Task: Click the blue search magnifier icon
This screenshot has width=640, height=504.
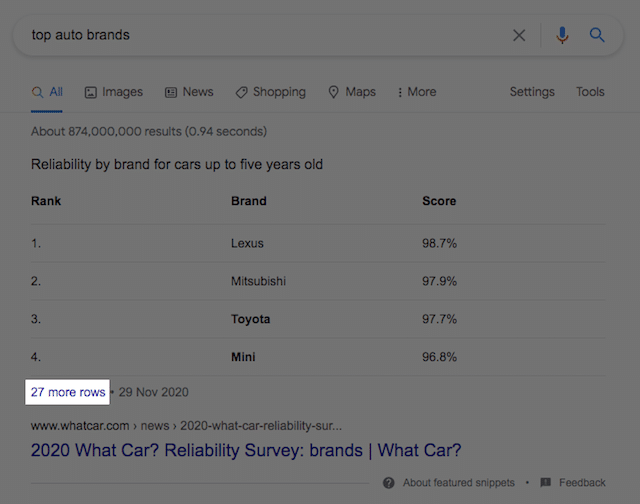Action: click(x=597, y=36)
